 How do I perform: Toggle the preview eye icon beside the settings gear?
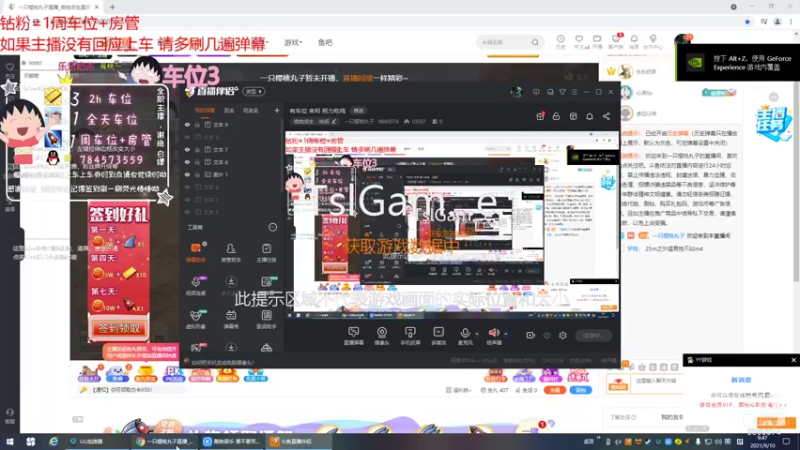pos(547,336)
